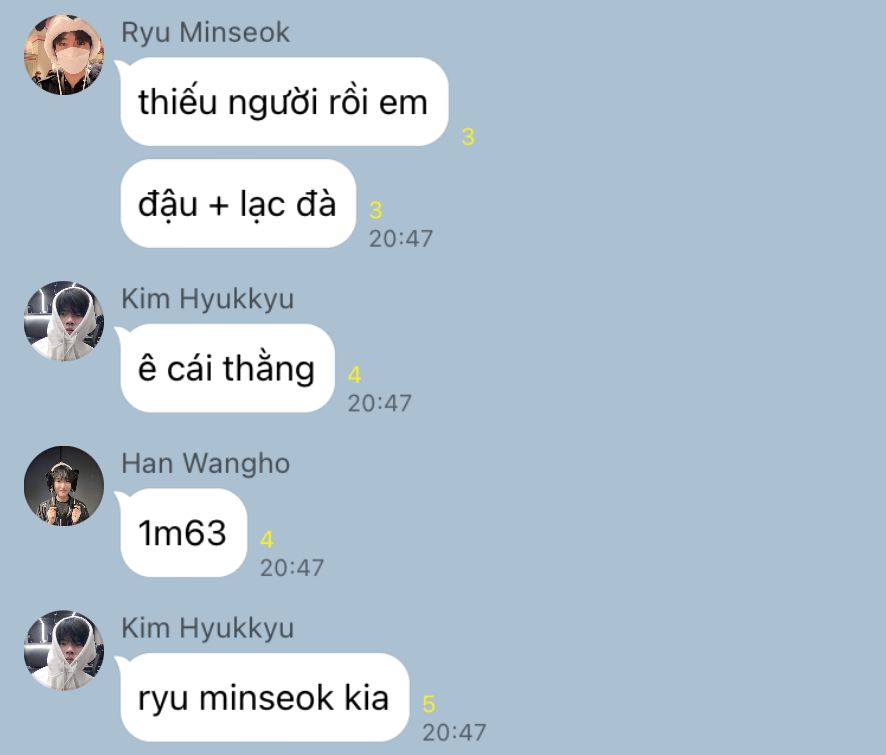Open Han Wangho's profile avatar
The width and height of the screenshot is (886, 755).
[64, 486]
